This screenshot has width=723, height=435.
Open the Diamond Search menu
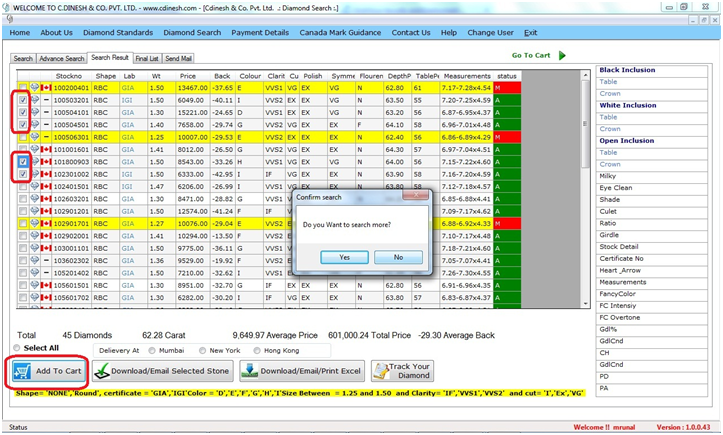click(192, 33)
